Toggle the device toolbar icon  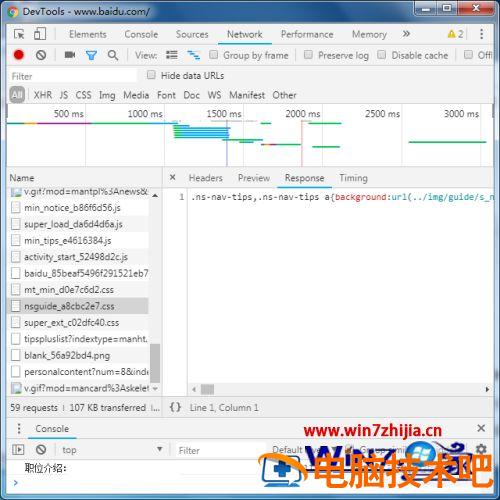click(x=40, y=34)
